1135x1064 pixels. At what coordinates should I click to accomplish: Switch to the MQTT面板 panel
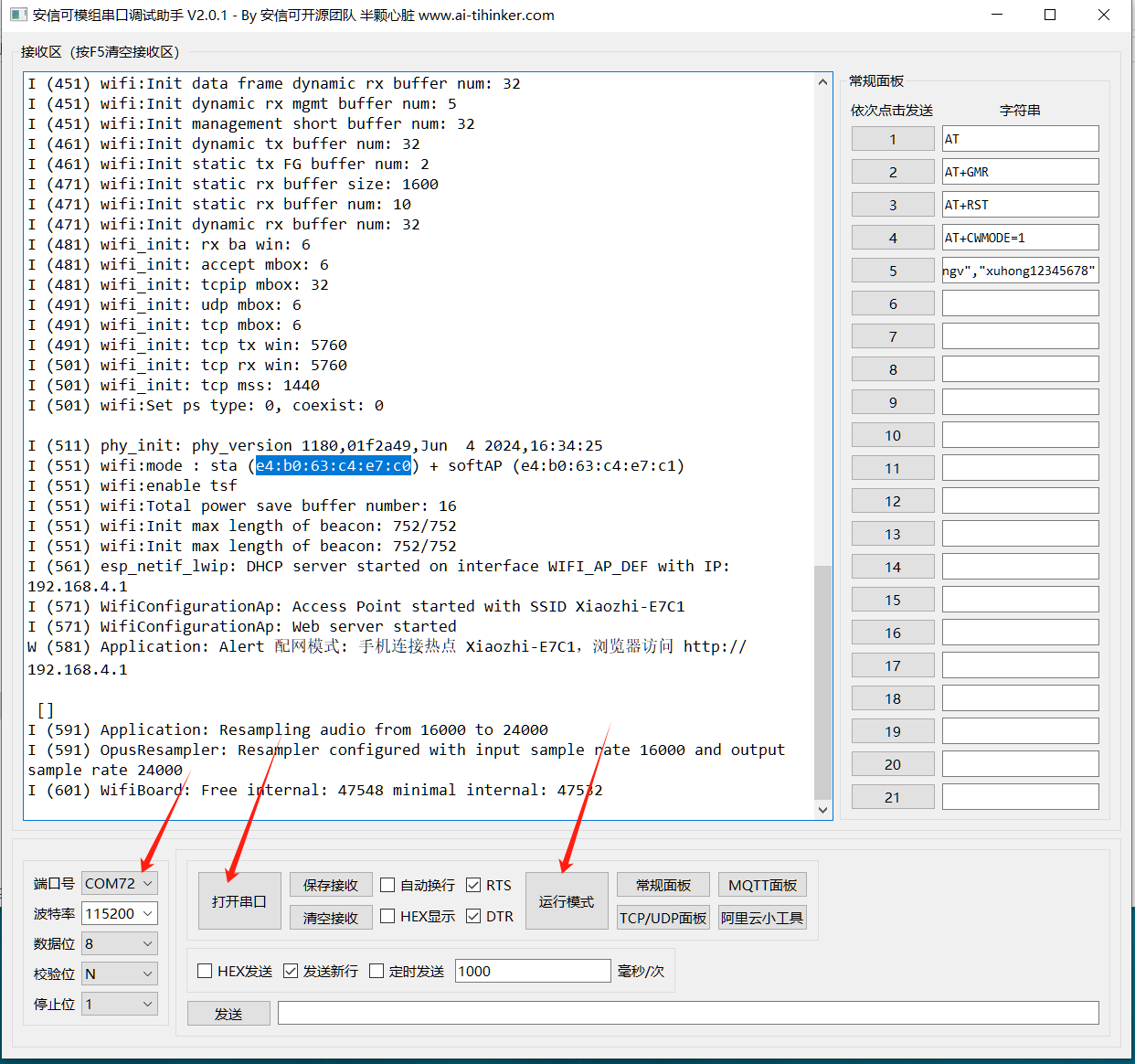[762, 885]
